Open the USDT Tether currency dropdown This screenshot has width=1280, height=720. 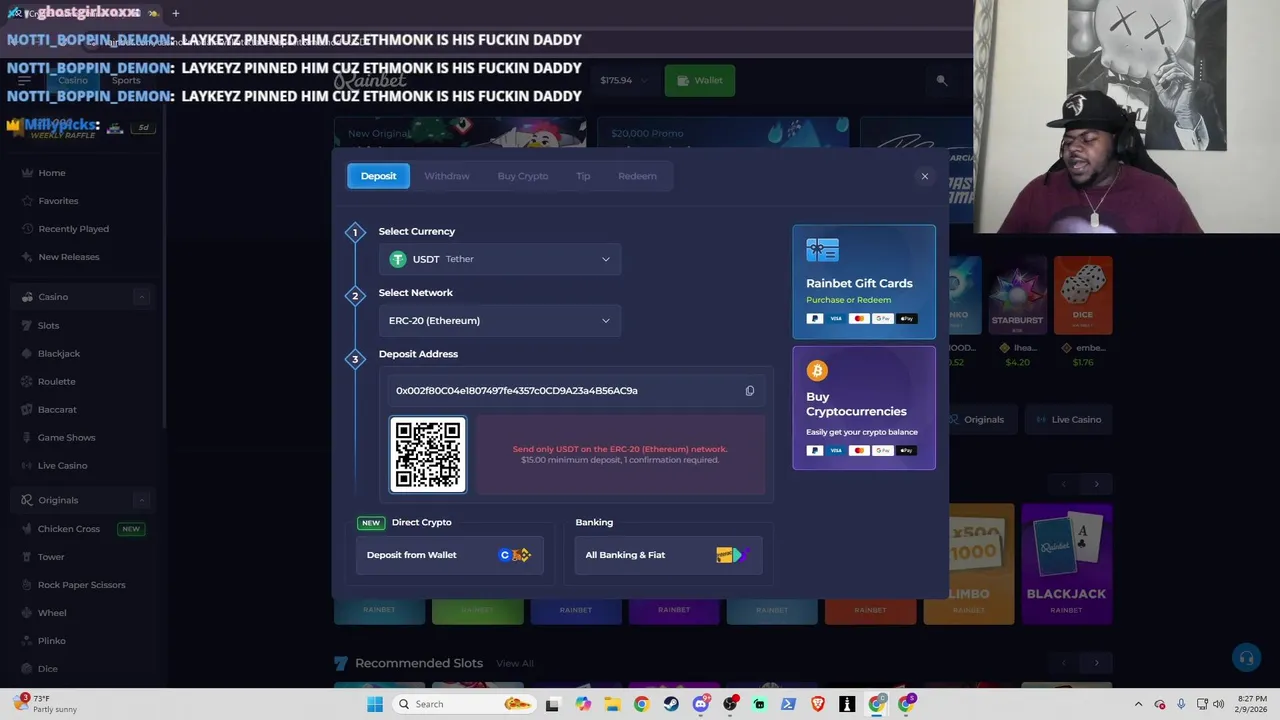(x=500, y=259)
